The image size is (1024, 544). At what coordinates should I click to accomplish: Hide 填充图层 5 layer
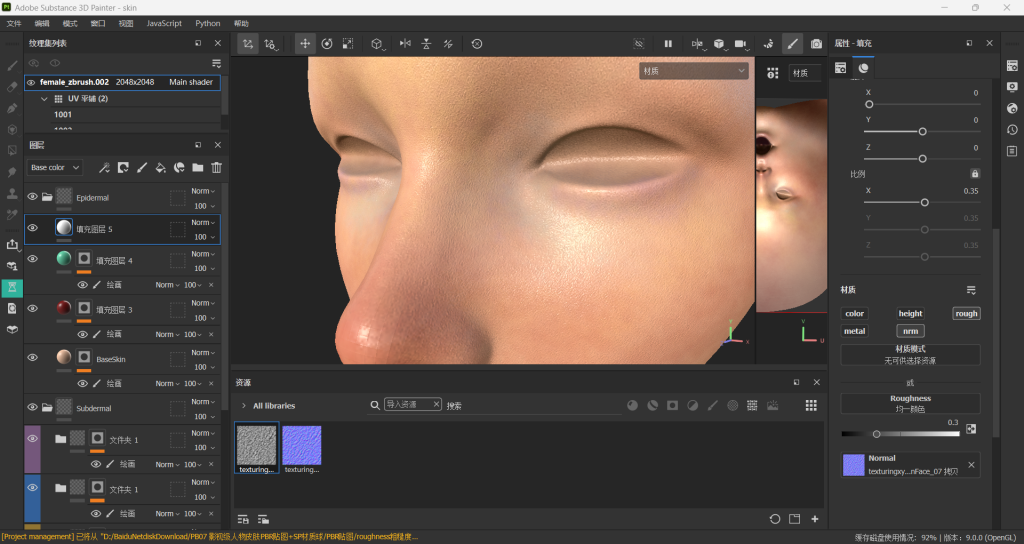32,228
